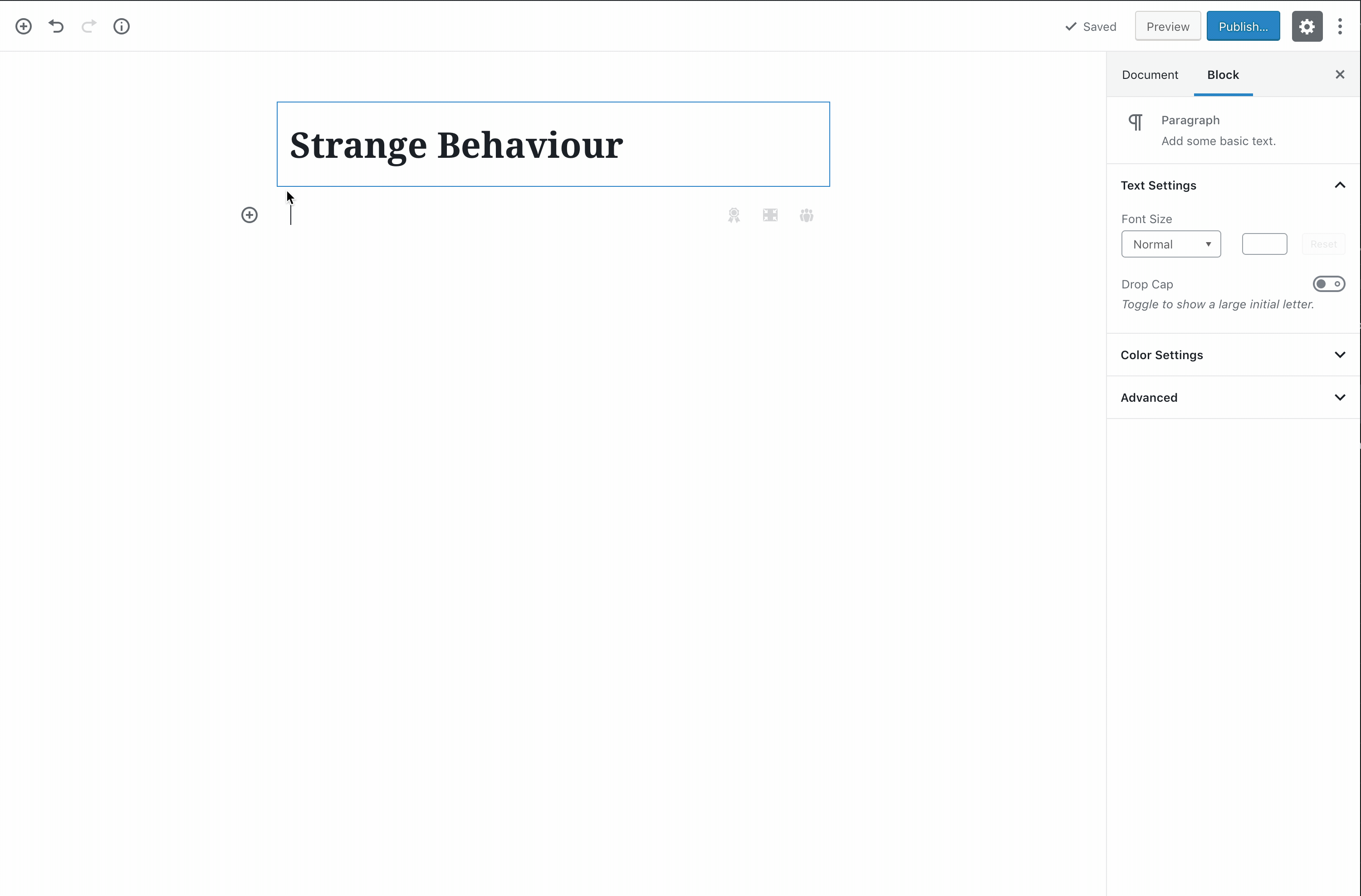Click the custom font size number field

(x=1264, y=244)
